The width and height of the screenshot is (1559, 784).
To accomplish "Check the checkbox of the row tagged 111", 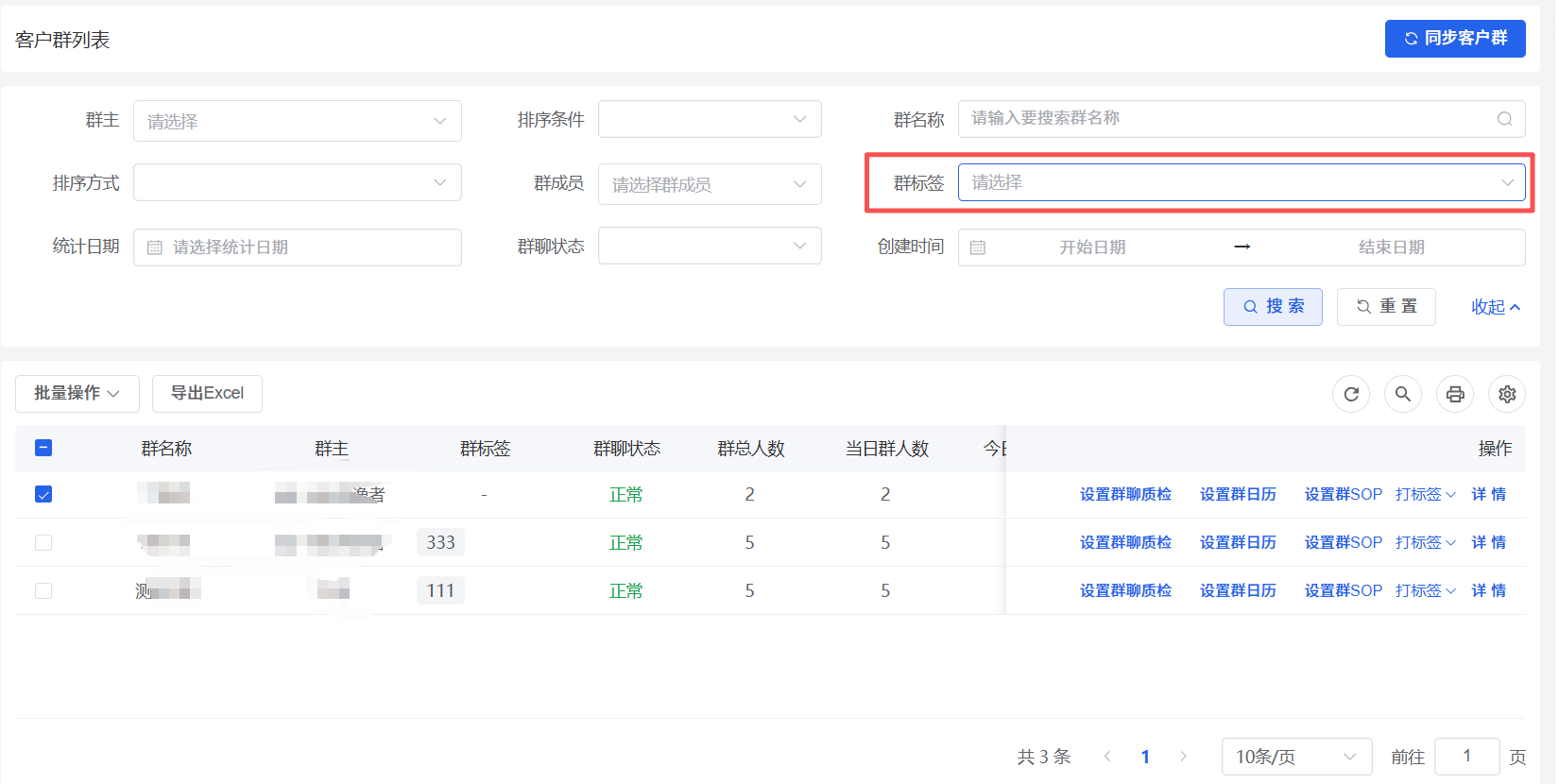I will (43, 590).
